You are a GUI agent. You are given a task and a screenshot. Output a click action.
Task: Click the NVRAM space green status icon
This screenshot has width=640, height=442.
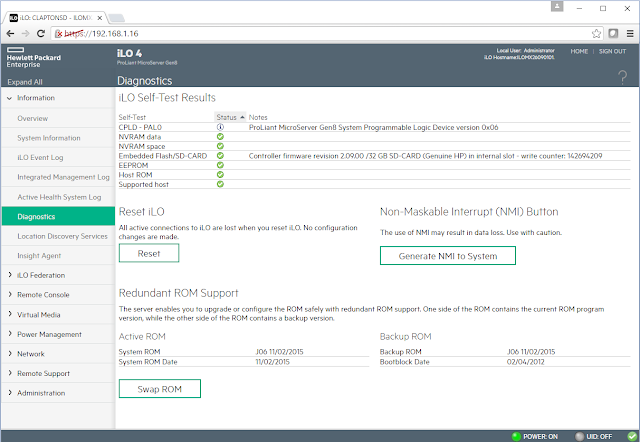[x=220, y=146]
